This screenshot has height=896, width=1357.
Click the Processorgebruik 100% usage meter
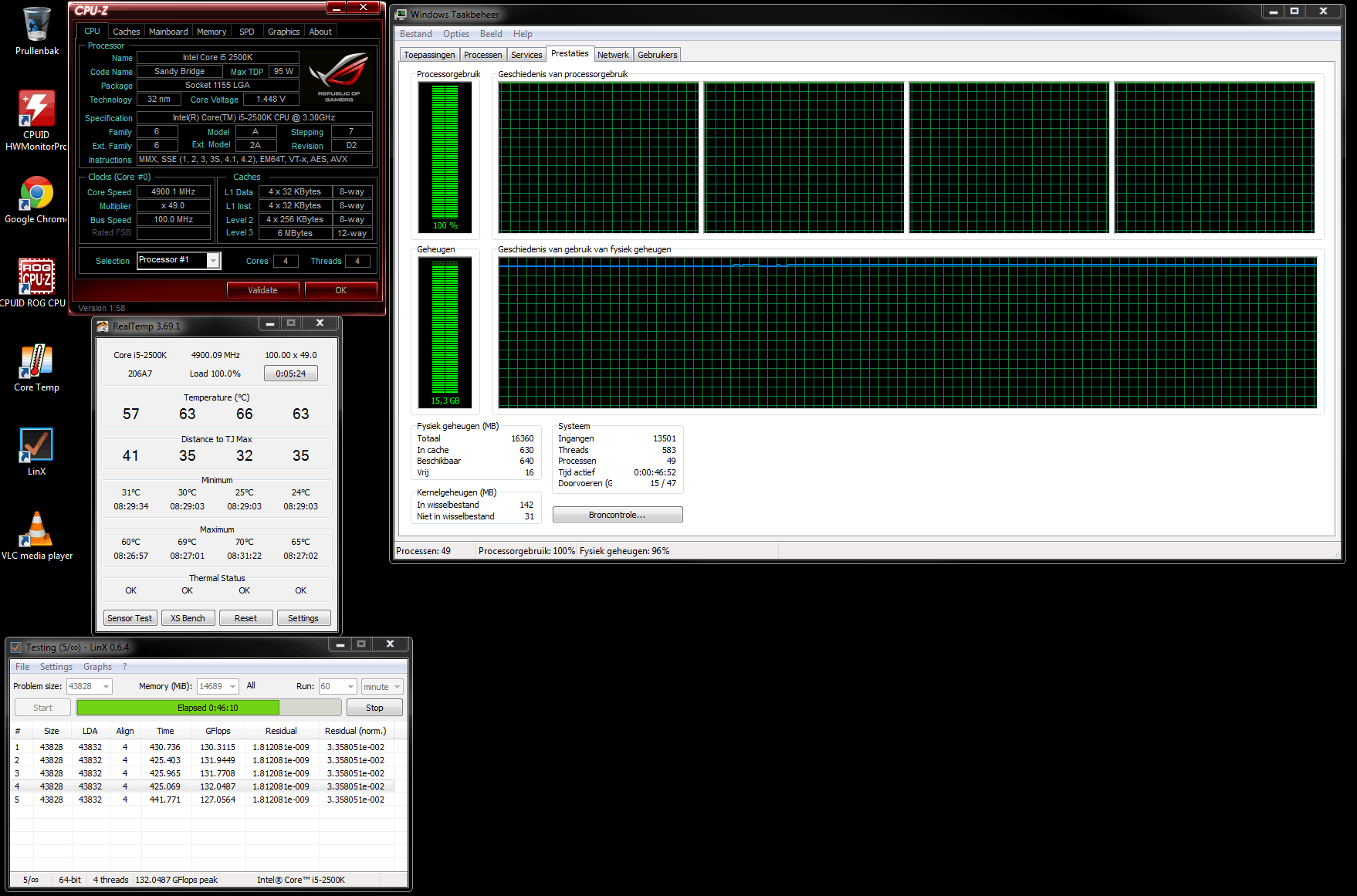[445, 157]
